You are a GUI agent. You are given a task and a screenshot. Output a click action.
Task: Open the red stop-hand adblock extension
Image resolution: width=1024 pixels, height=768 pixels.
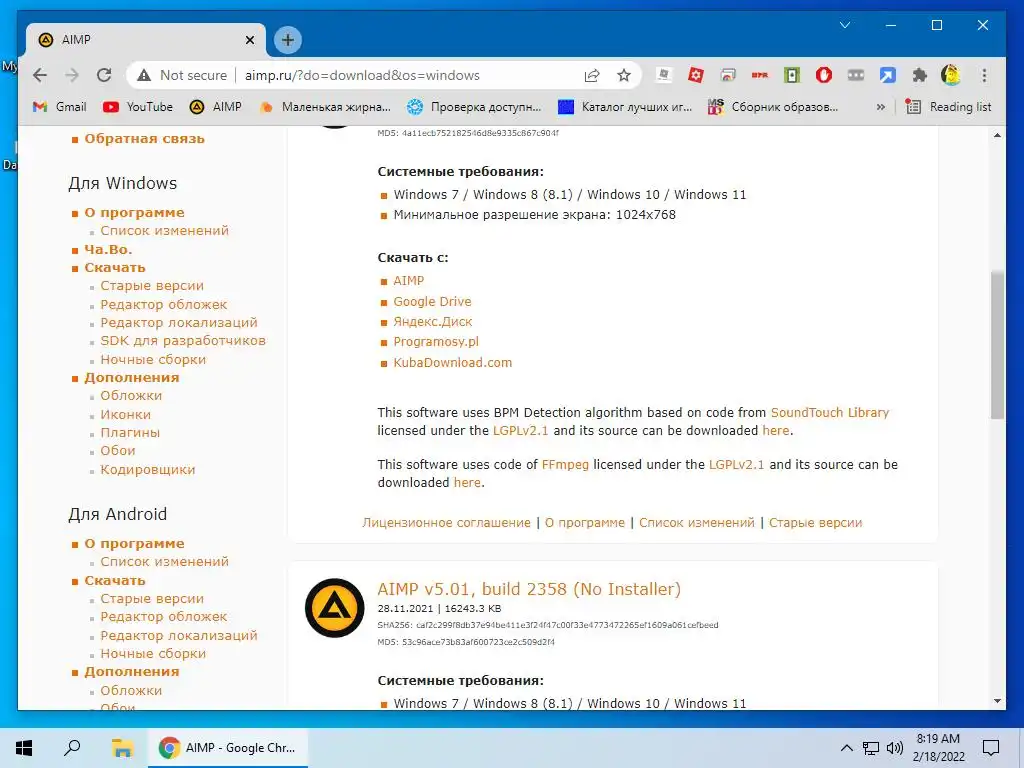coord(824,75)
